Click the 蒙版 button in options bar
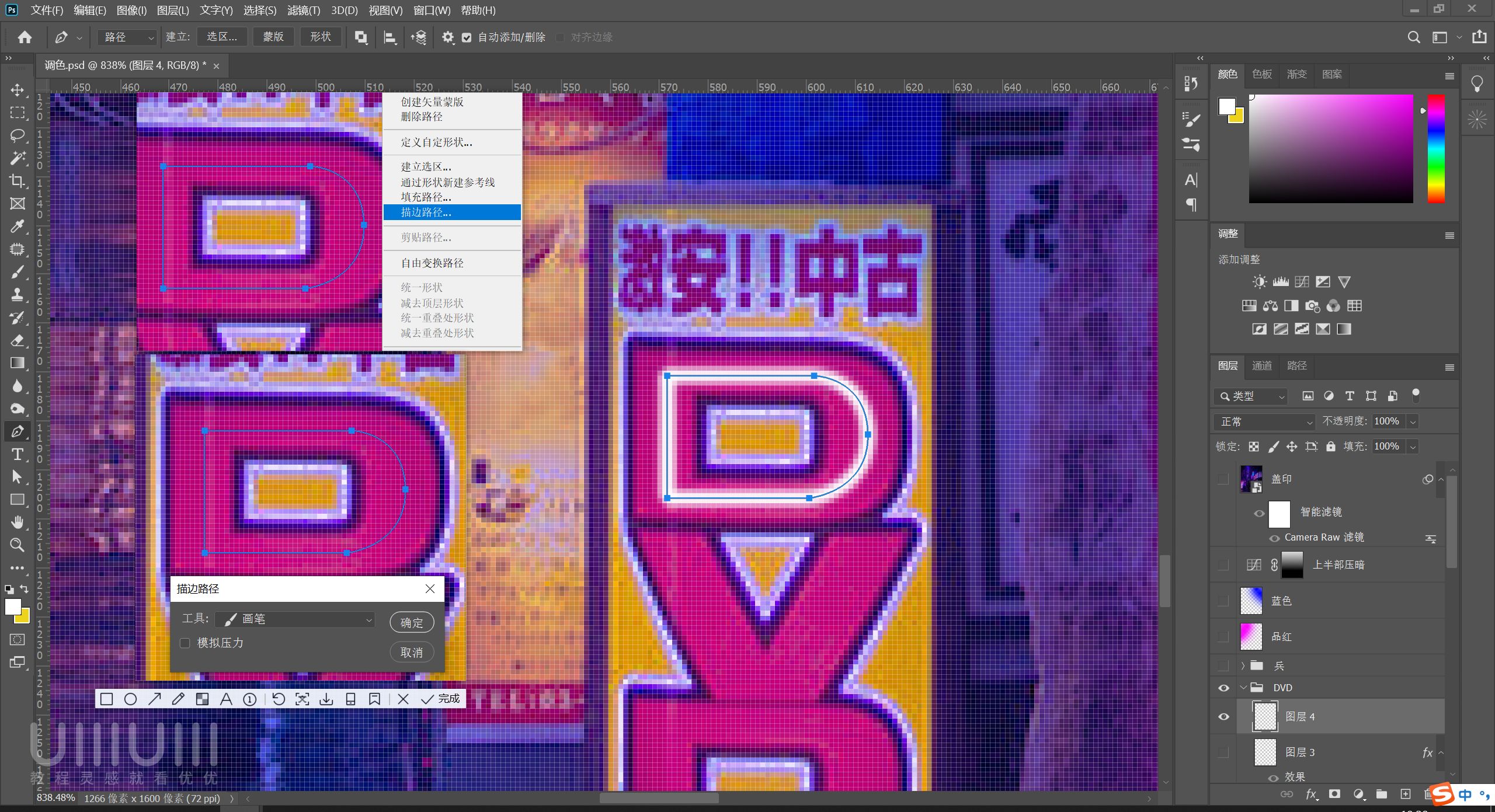 (273, 37)
